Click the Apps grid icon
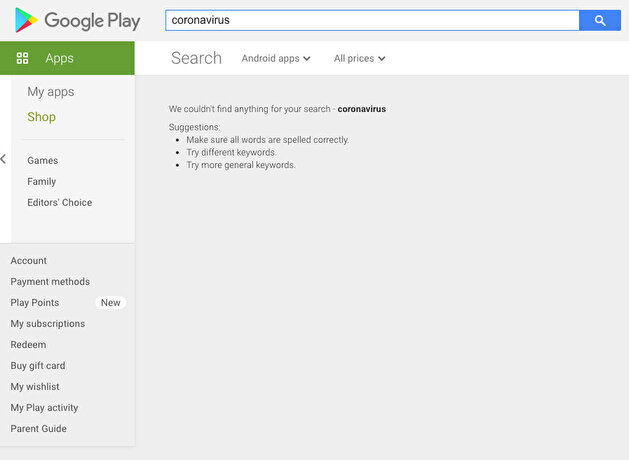 (x=22, y=58)
